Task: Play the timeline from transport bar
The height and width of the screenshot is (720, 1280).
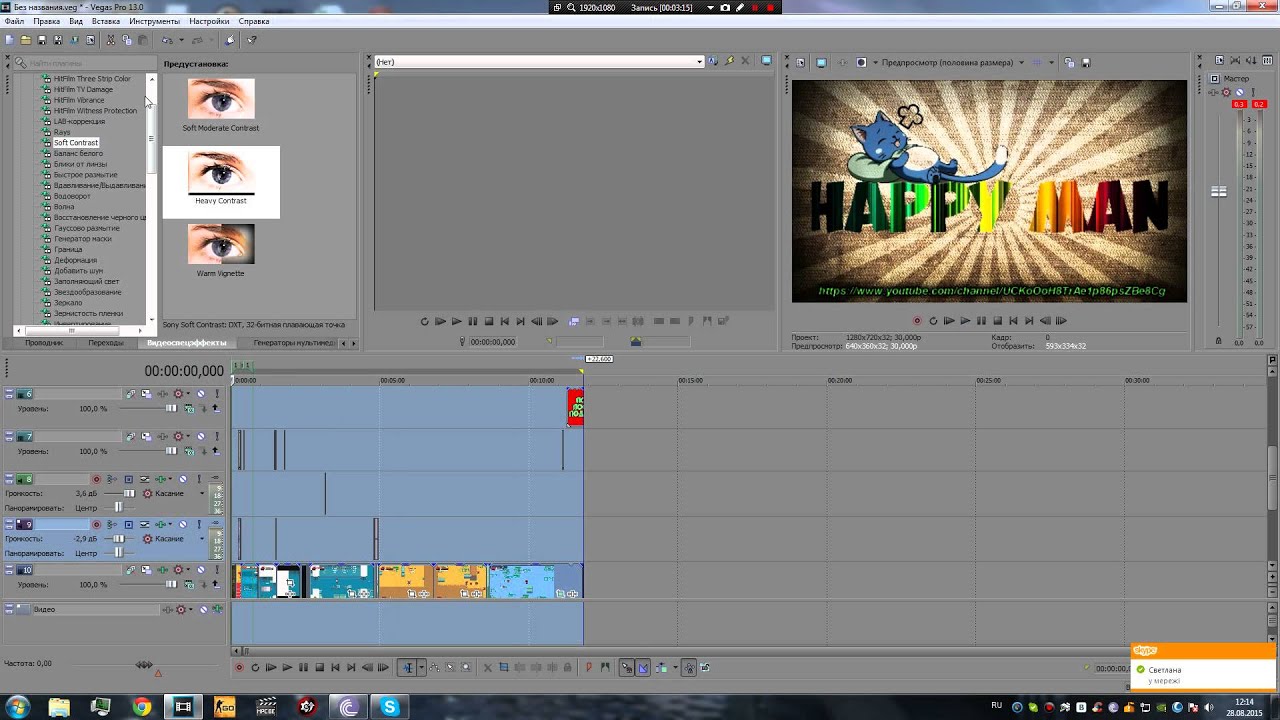Action: click(x=287, y=667)
